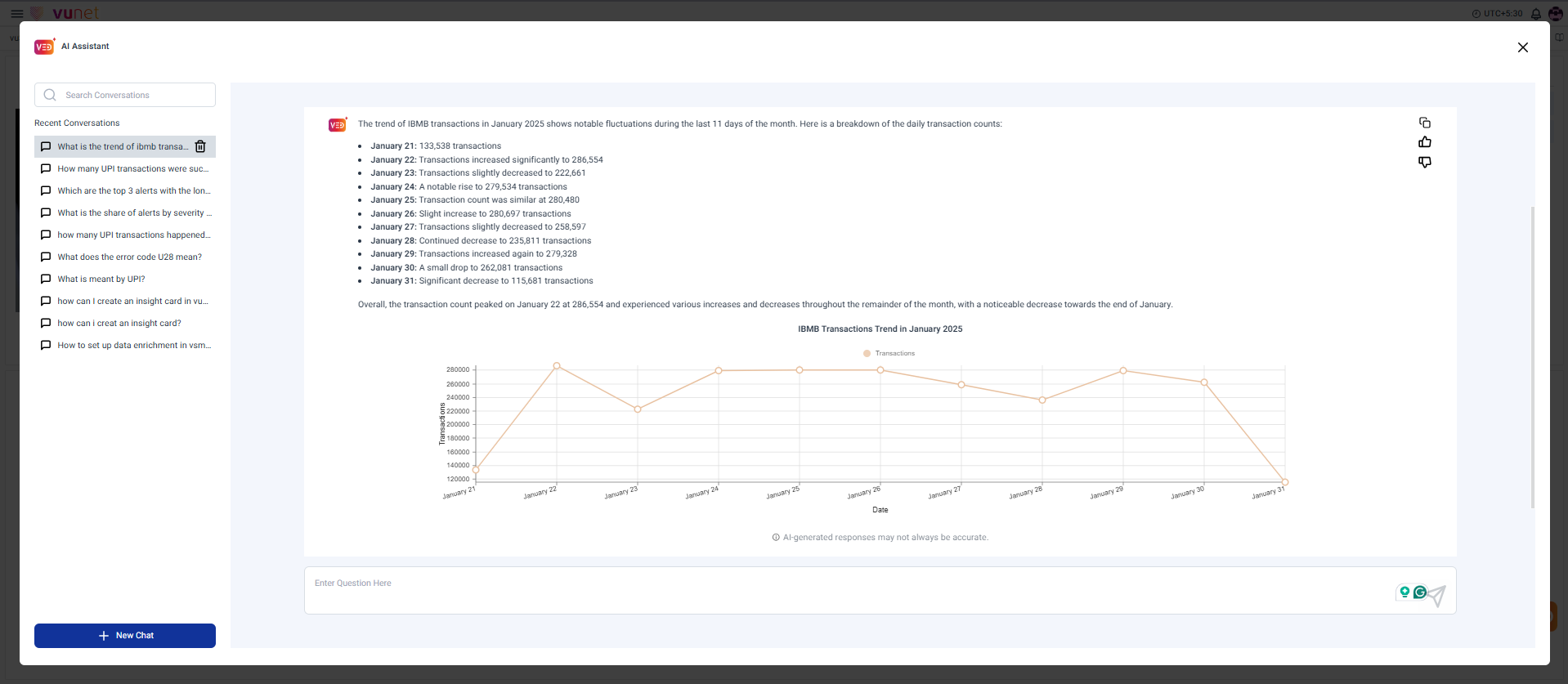Open 'What is meant by UPI?' conversation
The width and height of the screenshot is (1568, 684).
tap(101, 279)
